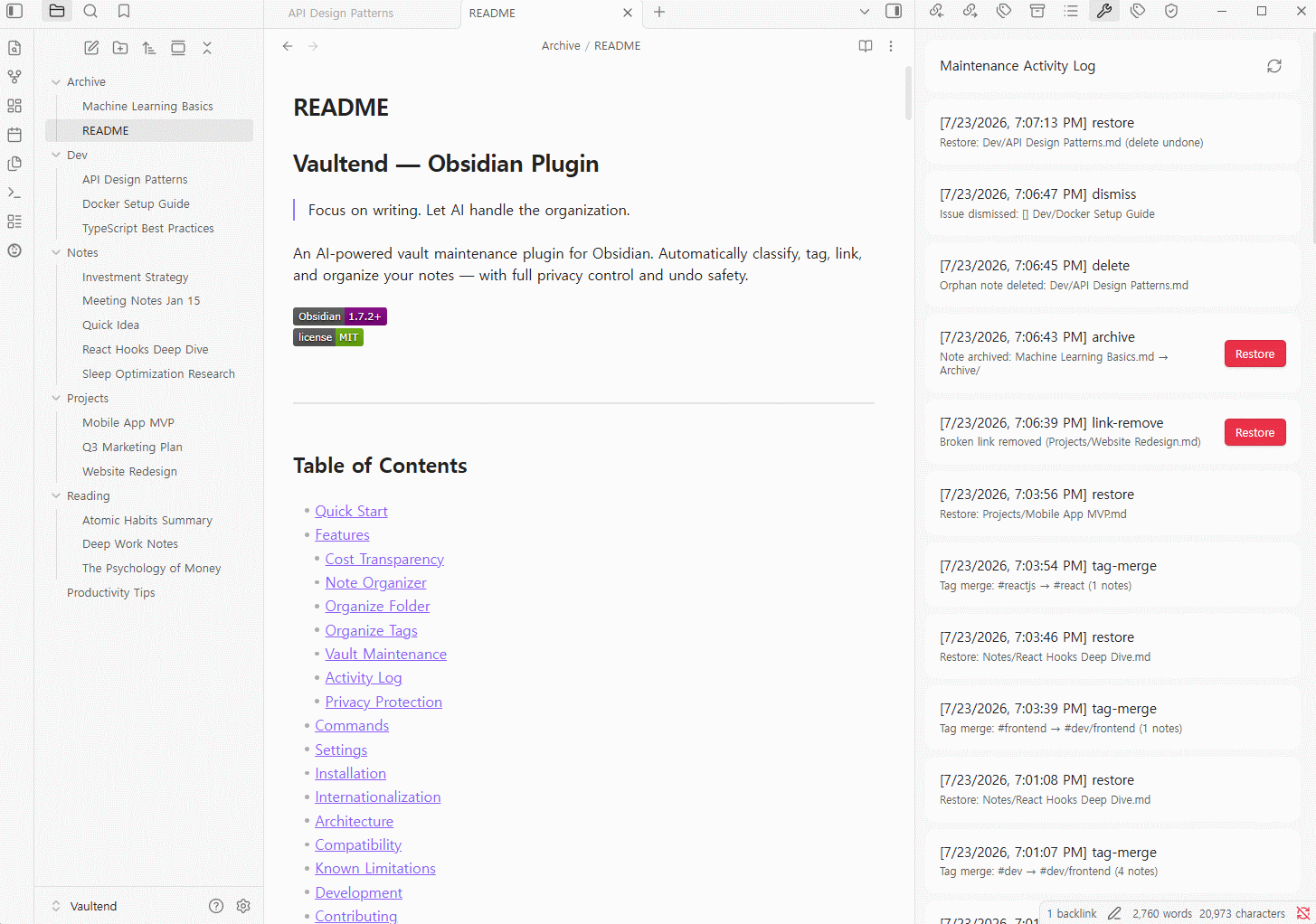Open the second tags sidebar tab
This screenshot has height=924, width=1316.
point(1138,11)
